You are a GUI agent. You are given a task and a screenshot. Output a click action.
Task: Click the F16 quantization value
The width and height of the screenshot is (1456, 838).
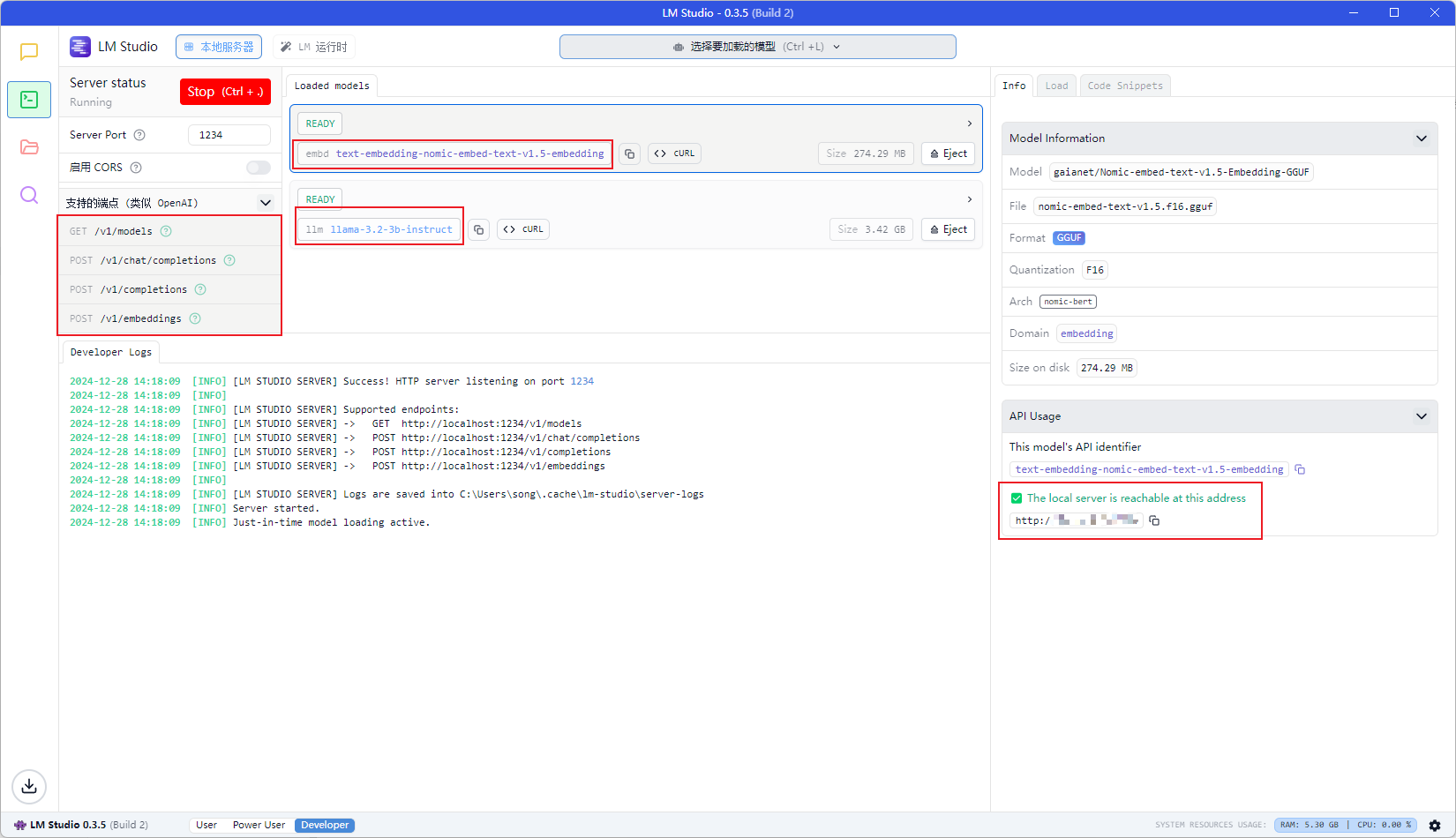click(x=1094, y=270)
